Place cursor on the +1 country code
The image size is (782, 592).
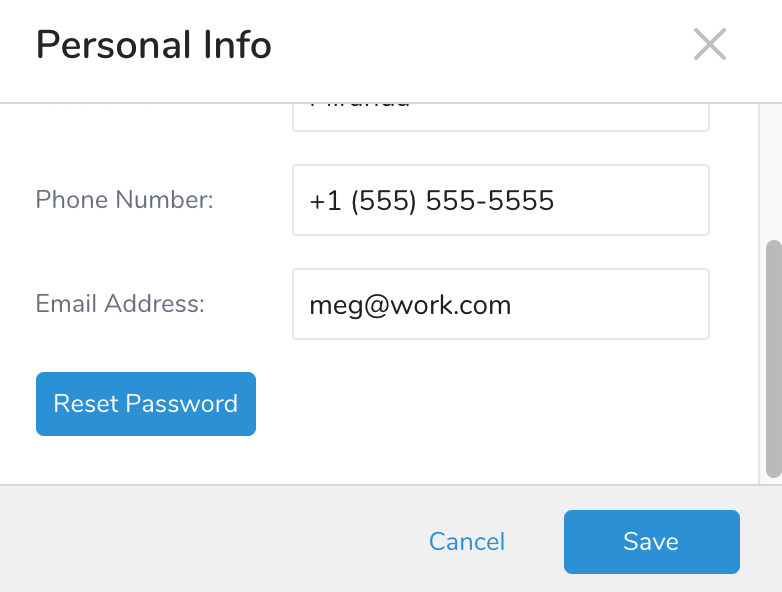pos(324,201)
